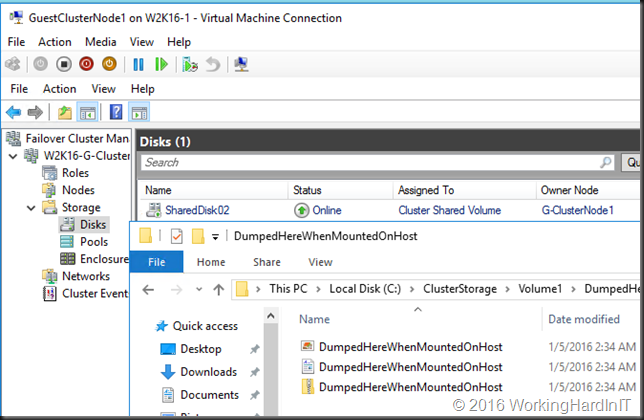Open Failover Cluster Manager's File menu
The image size is (644, 420).
(x=19, y=89)
